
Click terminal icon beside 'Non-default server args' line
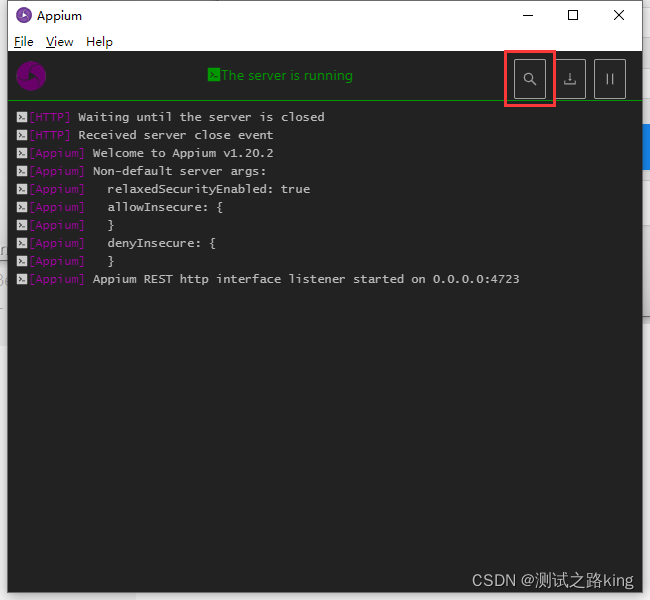tap(22, 171)
